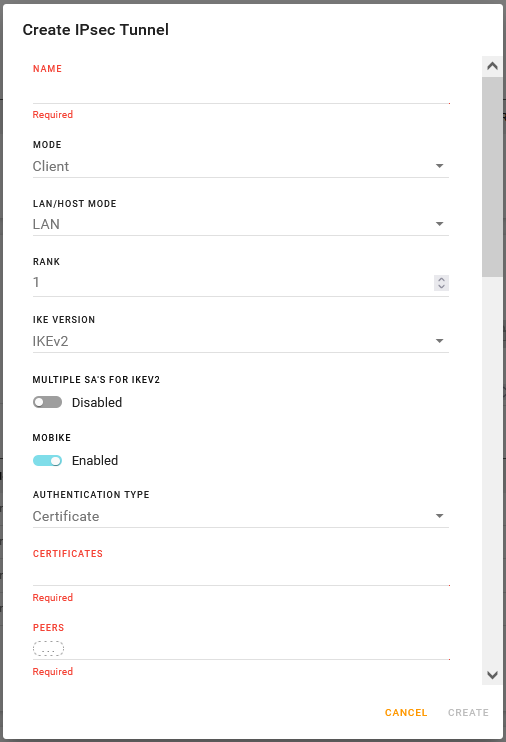
Task: Click the vertical scrollbar thumb
Action: [492, 177]
